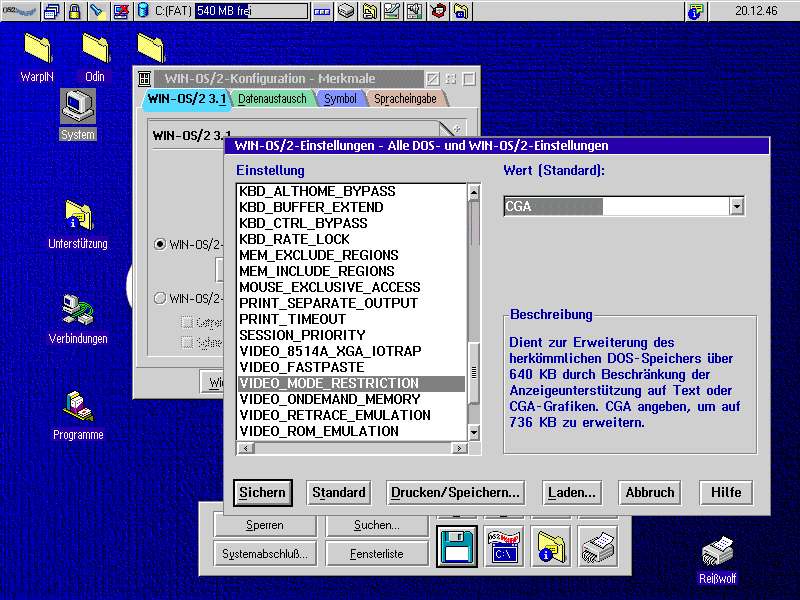Click the floppy disk icon in launchpad
Viewport: 800px width, 600px height.
pyautogui.click(x=457, y=546)
